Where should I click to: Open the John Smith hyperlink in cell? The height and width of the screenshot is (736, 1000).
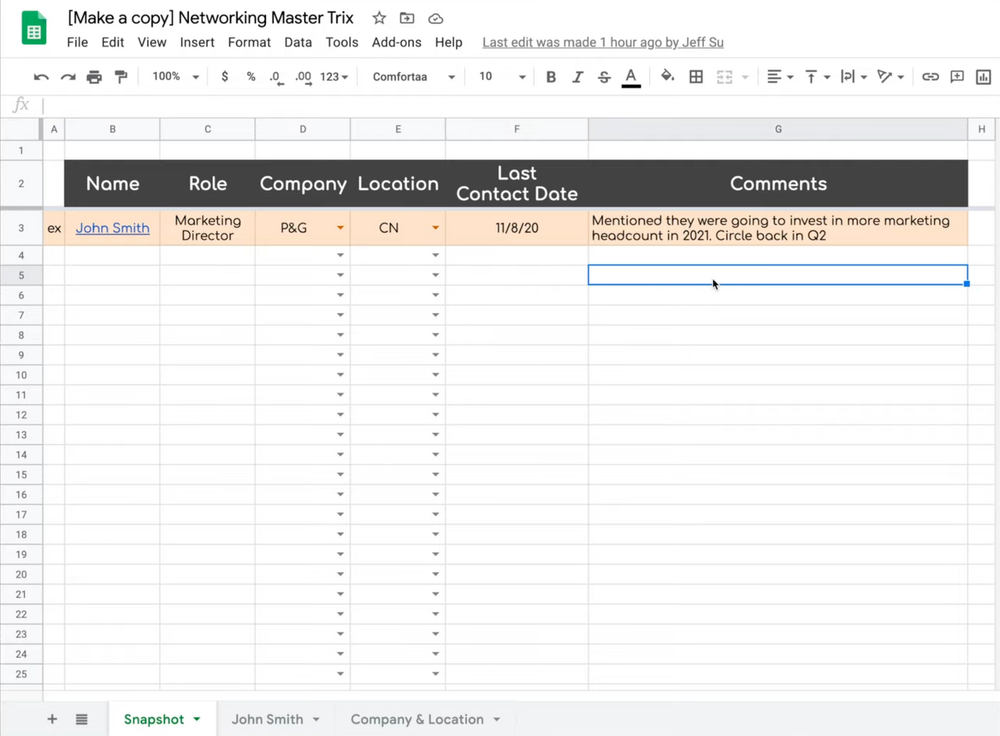(112, 228)
